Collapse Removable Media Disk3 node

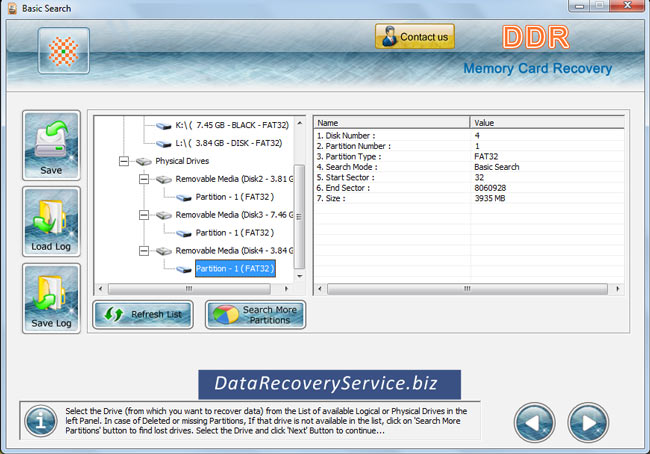144,215
